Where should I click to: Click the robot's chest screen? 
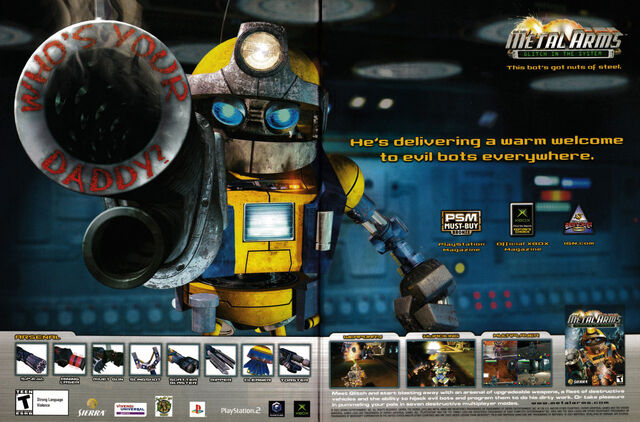269,222
